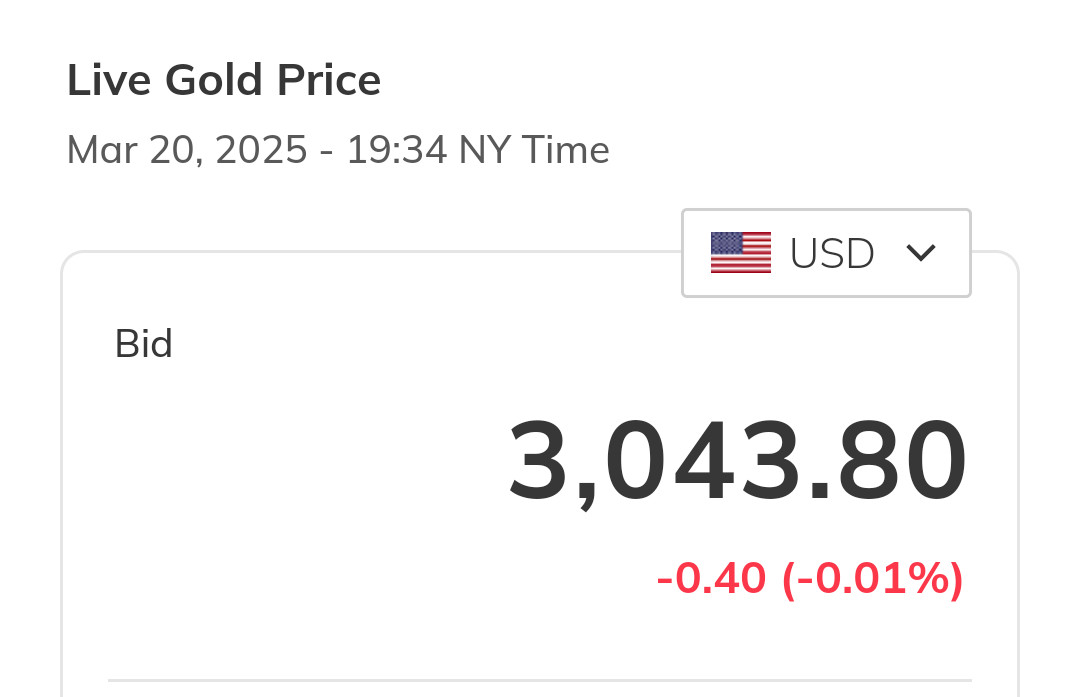The height and width of the screenshot is (697, 1080).
Task: Click the Live Gold Price heading
Action: pos(224,80)
